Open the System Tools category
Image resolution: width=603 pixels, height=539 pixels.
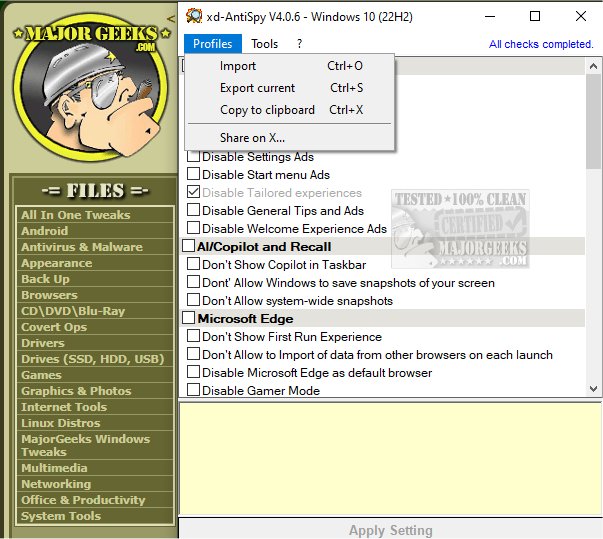61,516
